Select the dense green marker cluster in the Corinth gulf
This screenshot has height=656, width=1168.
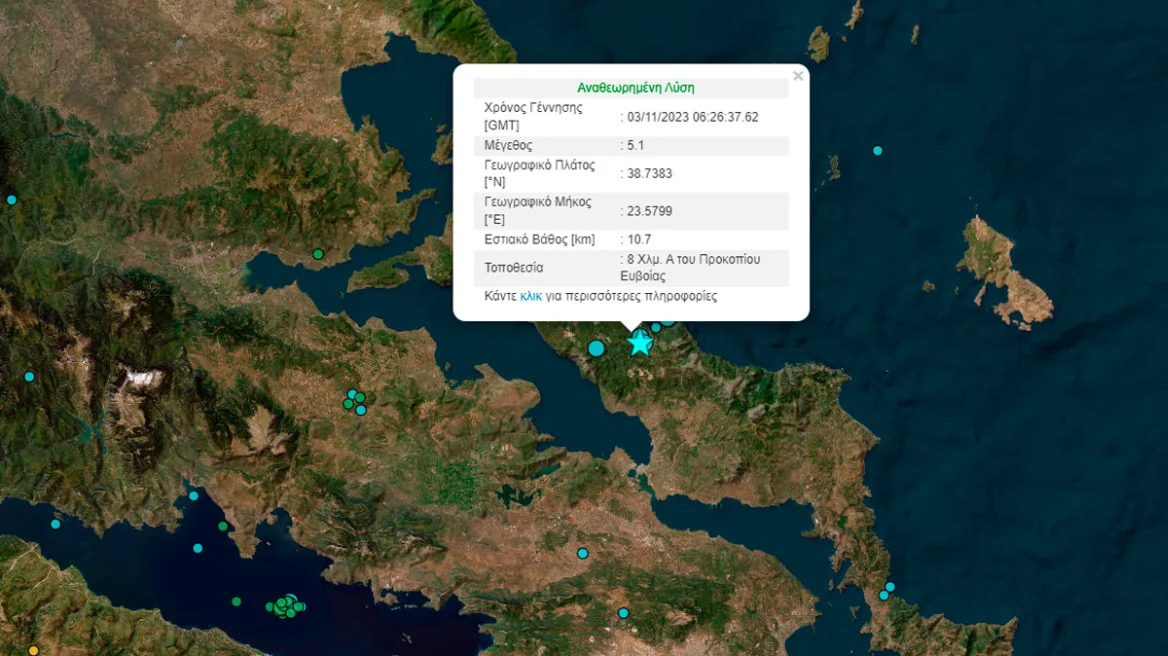286,606
